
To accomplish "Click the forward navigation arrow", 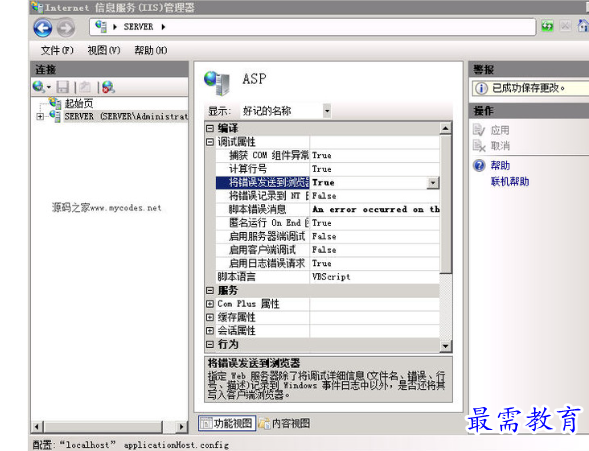I will click(66, 28).
